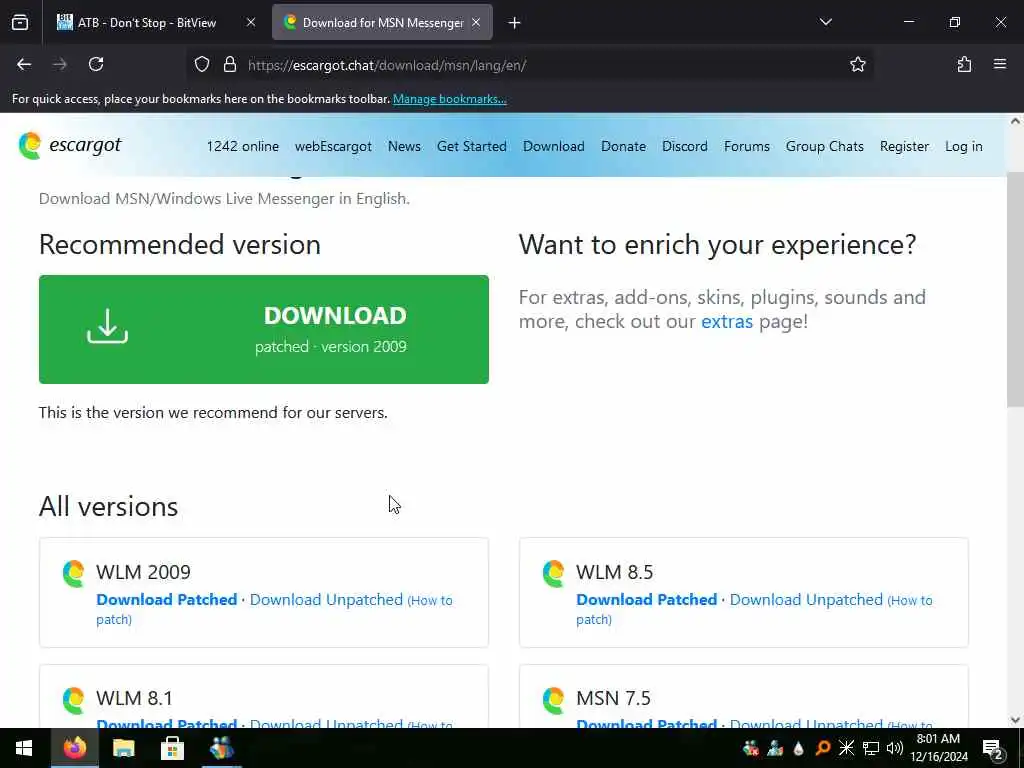Reload the current page
The image size is (1024, 768).
pyautogui.click(x=96, y=64)
